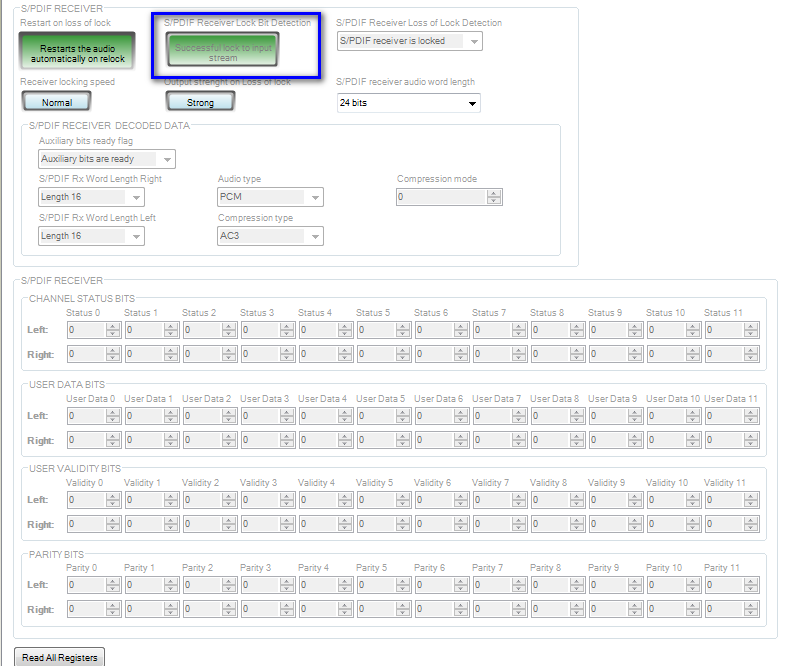This screenshot has height=666, width=792.
Task: Click the Right Status 0 value field
Action: pos(87,354)
